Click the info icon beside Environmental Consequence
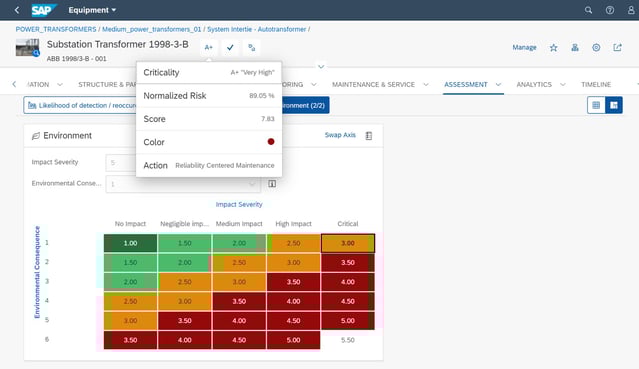The image size is (639, 369). [x=272, y=184]
